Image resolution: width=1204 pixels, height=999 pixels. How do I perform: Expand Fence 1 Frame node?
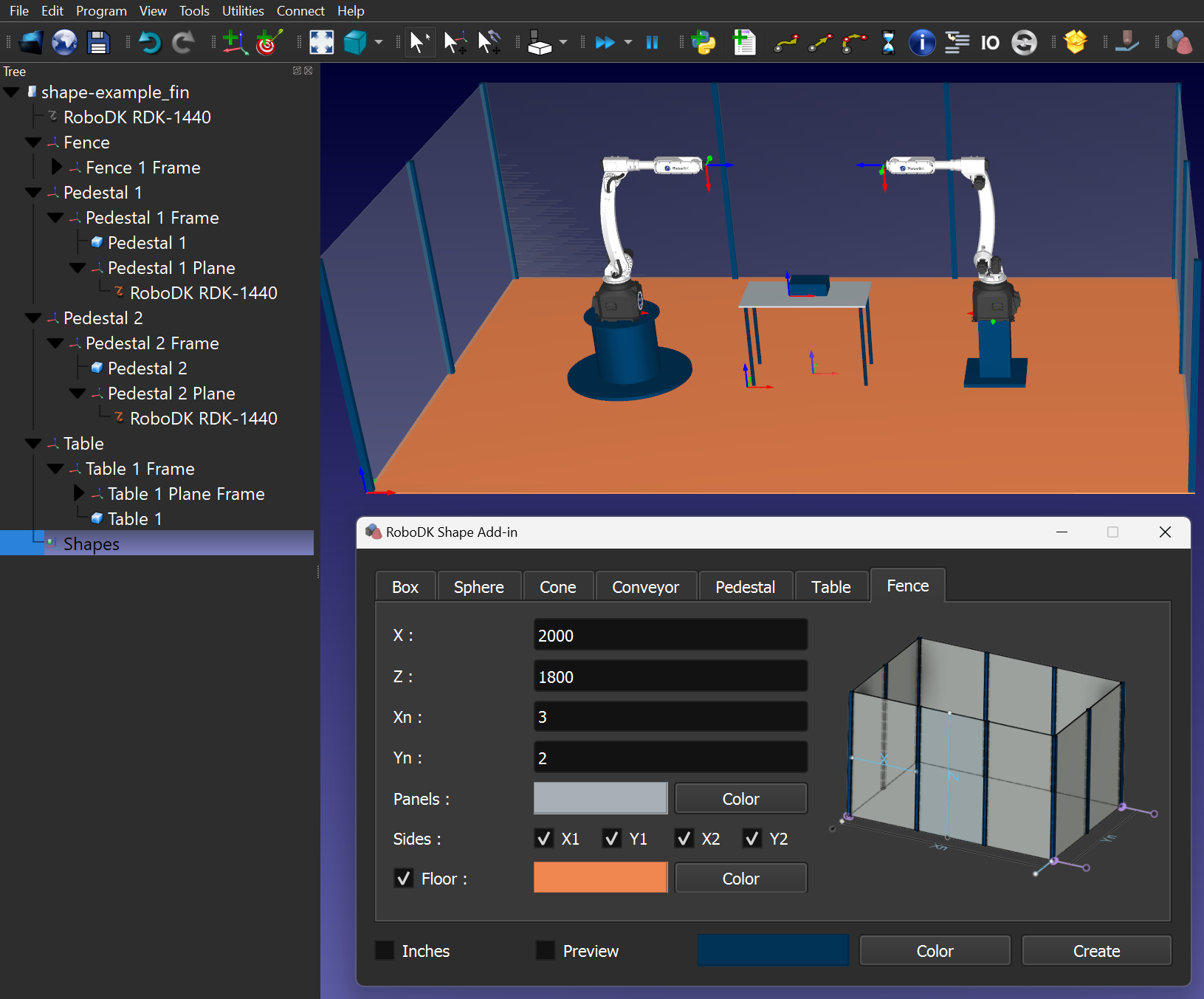click(56, 167)
